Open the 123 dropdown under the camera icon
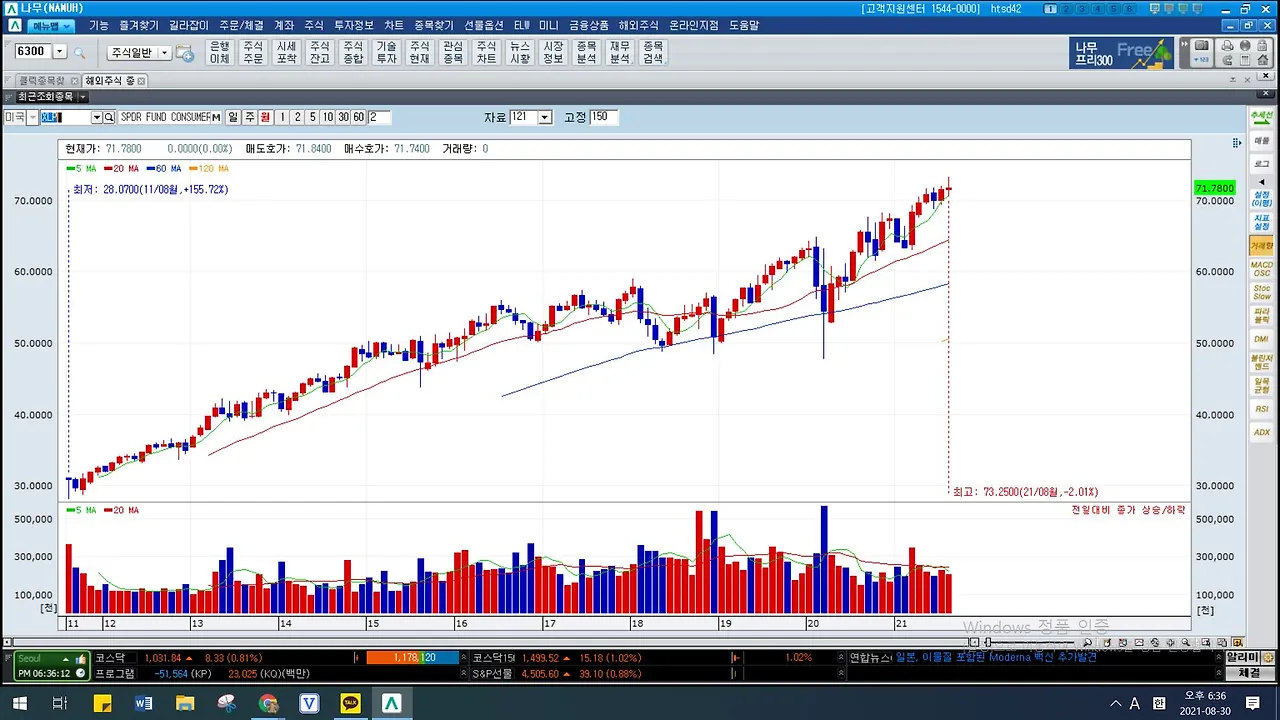The height and width of the screenshot is (720, 1280). click(1201, 60)
